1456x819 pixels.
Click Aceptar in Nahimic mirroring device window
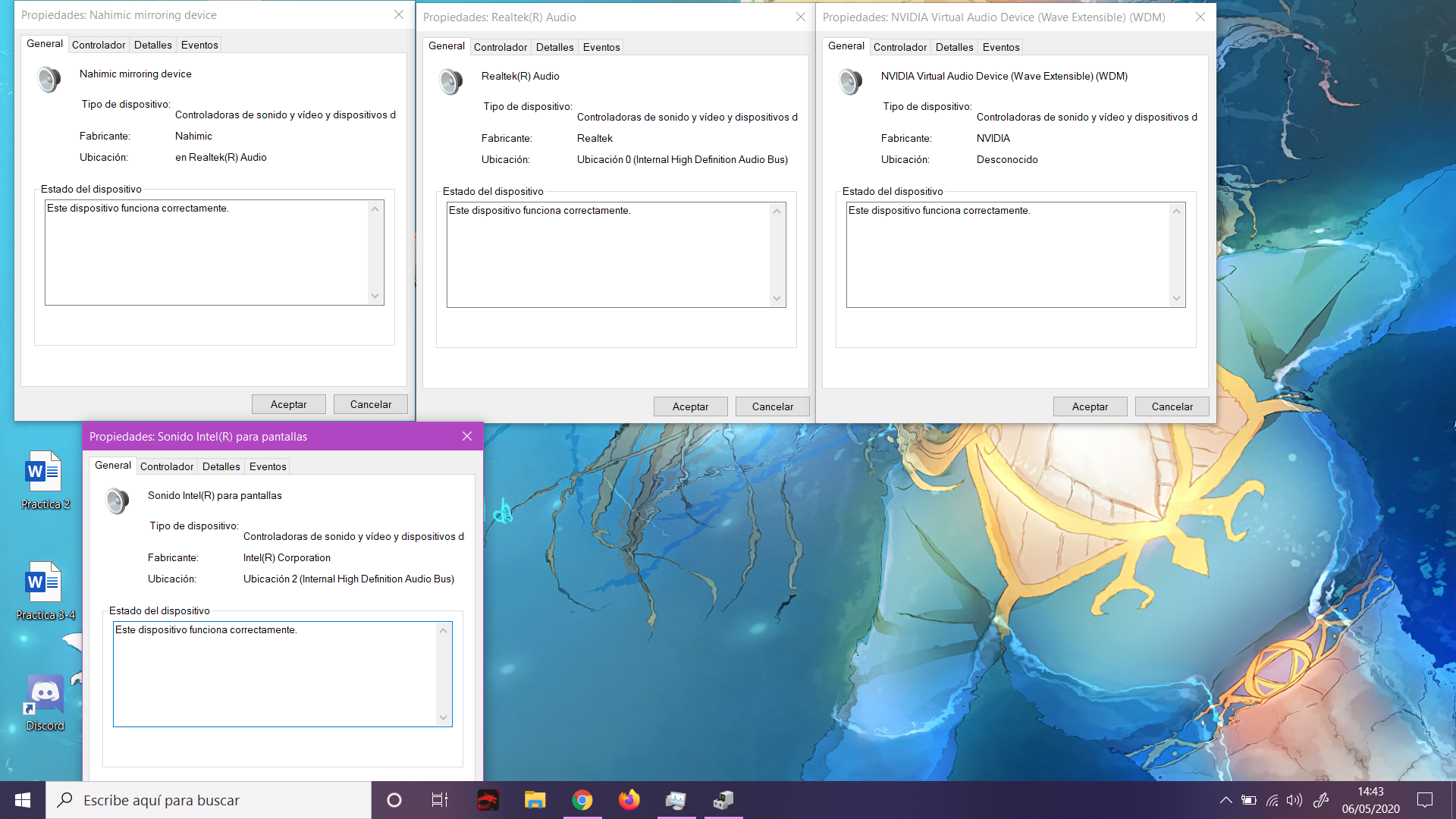pos(289,404)
